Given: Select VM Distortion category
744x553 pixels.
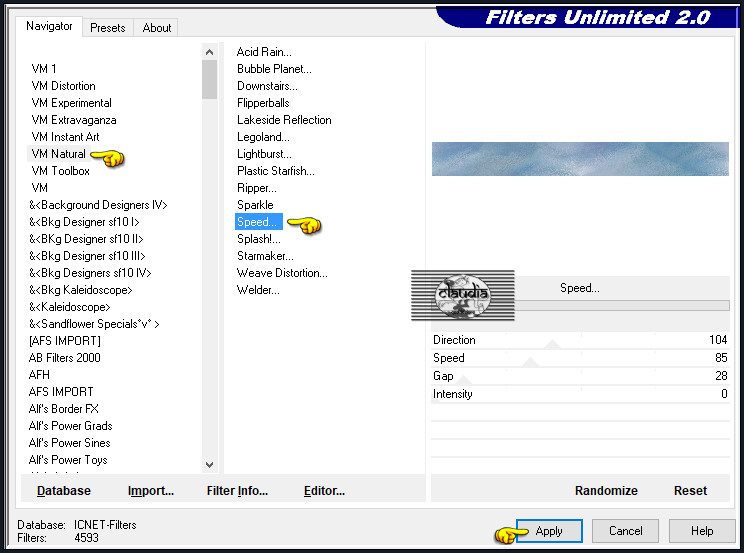Looking at the screenshot, I should click(x=64, y=86).
